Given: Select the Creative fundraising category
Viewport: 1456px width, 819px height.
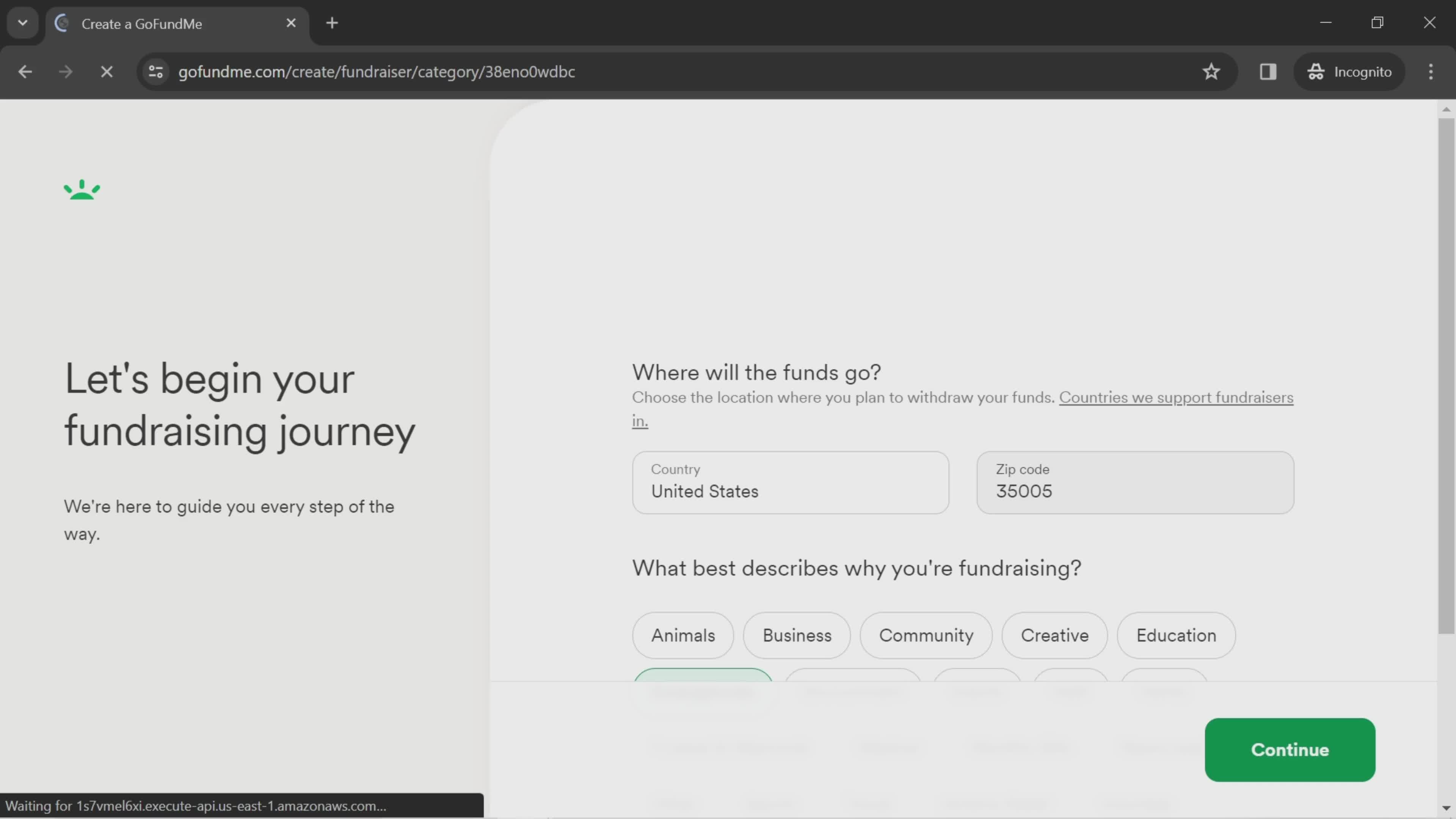Looking at the screenshot, I should [x=1054, y=635].
